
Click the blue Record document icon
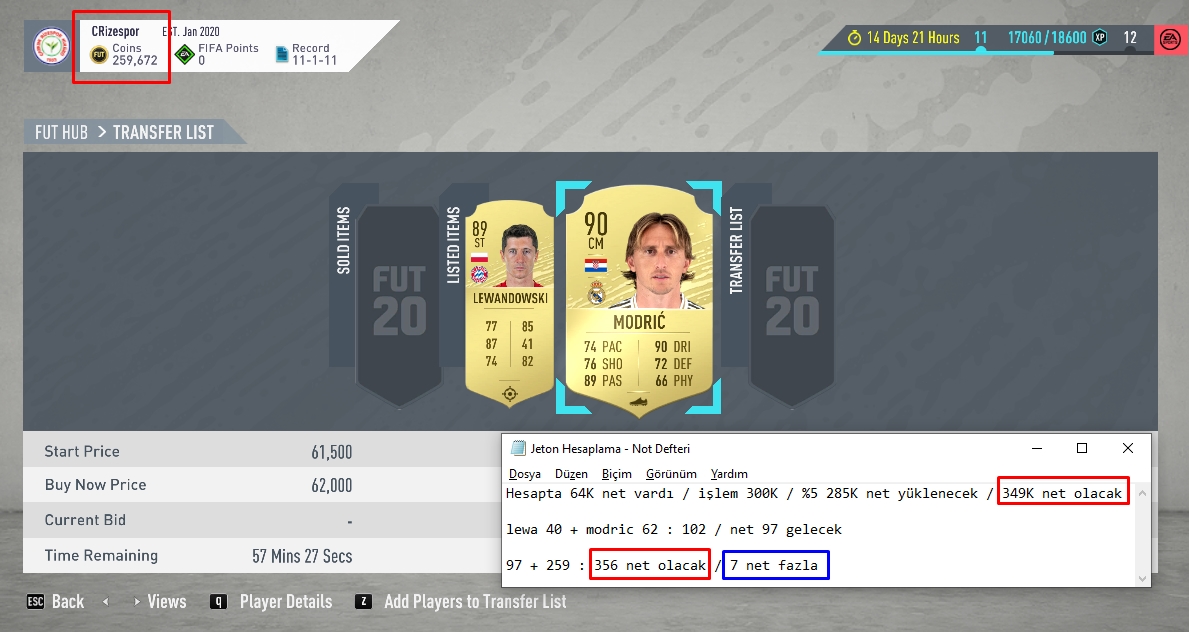[x=282, y=54]
